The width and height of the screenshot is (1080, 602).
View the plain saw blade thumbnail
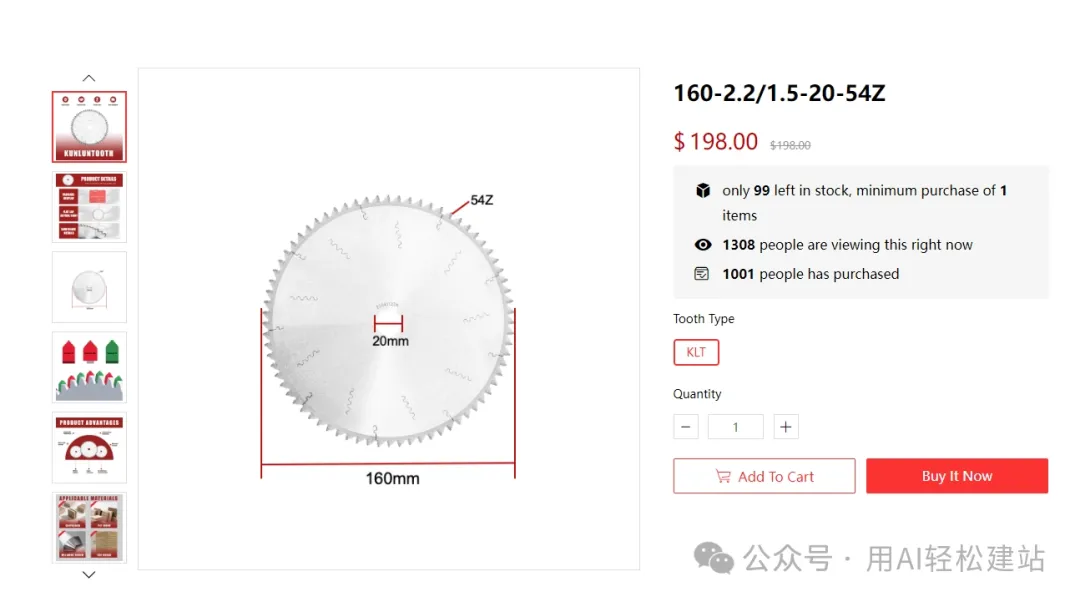point(89,287)
